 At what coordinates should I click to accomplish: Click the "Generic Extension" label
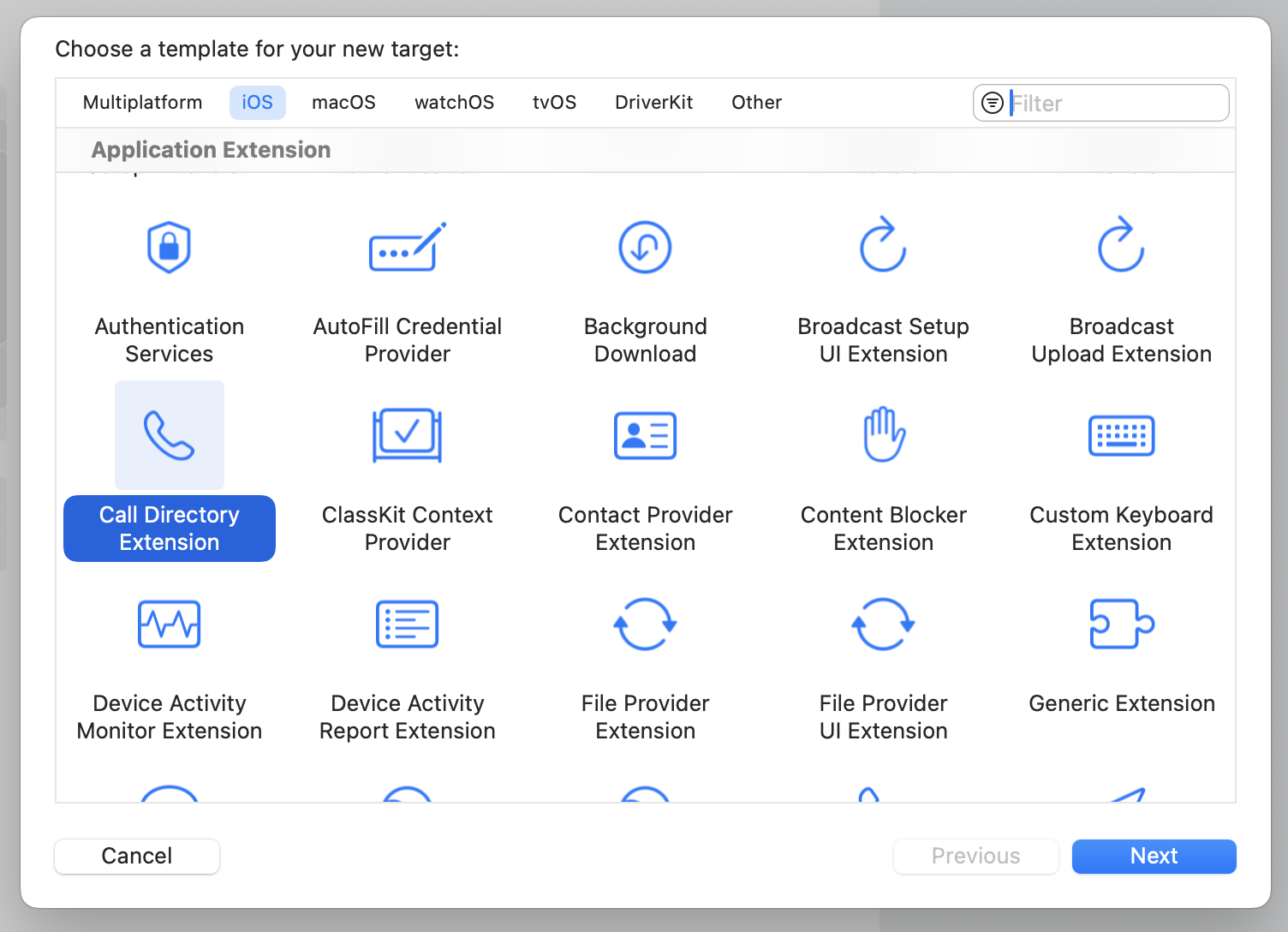coord(1122,703)
